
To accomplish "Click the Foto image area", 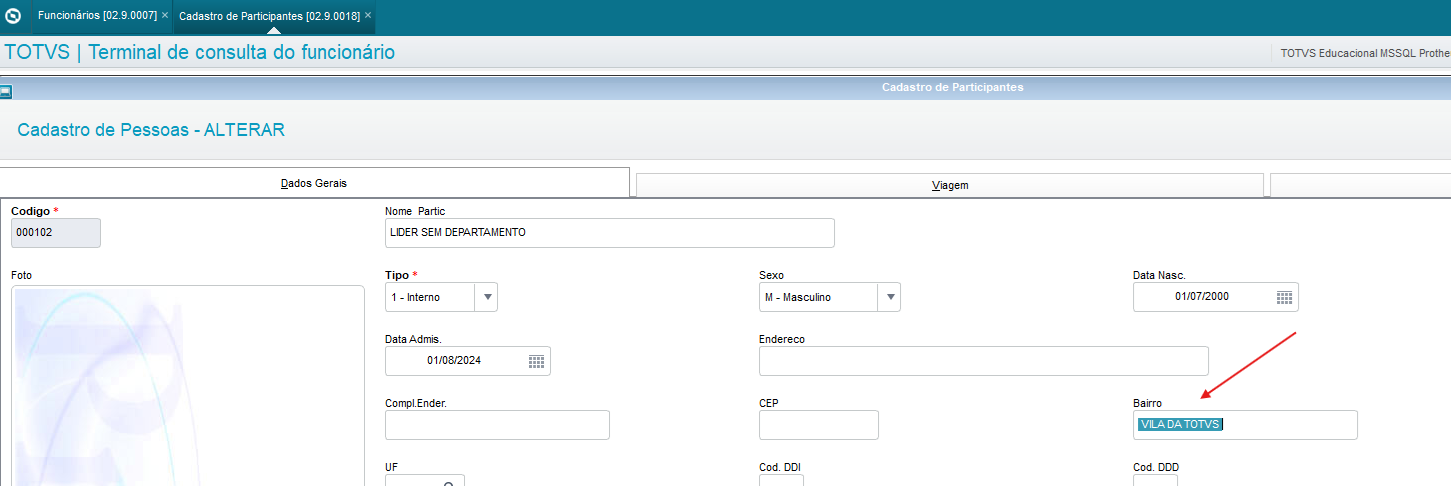I will 188,386.
